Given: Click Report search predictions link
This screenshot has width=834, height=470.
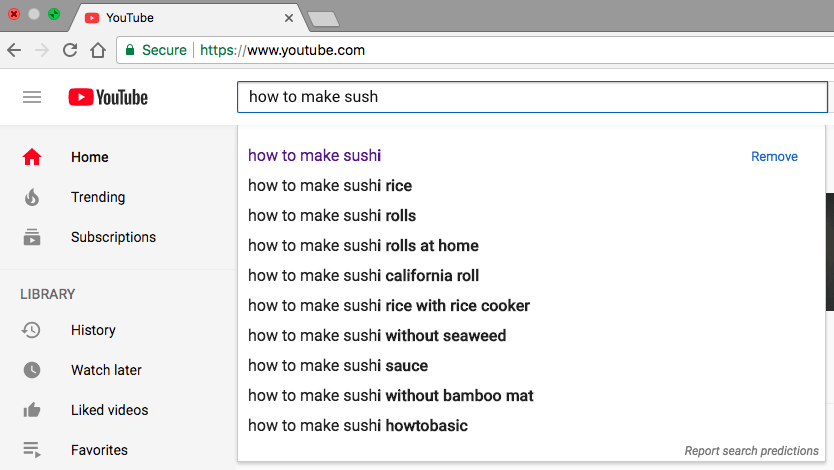Looking at the screenshot, I should point(752,451).
